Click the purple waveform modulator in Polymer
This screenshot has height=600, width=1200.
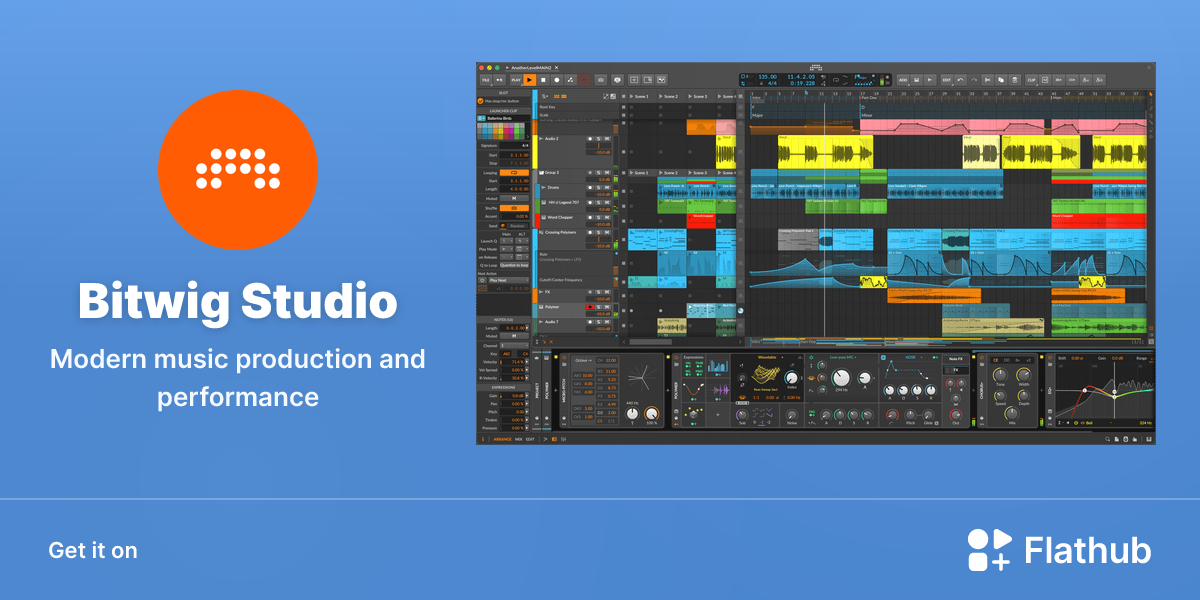(x=717, y=390)
